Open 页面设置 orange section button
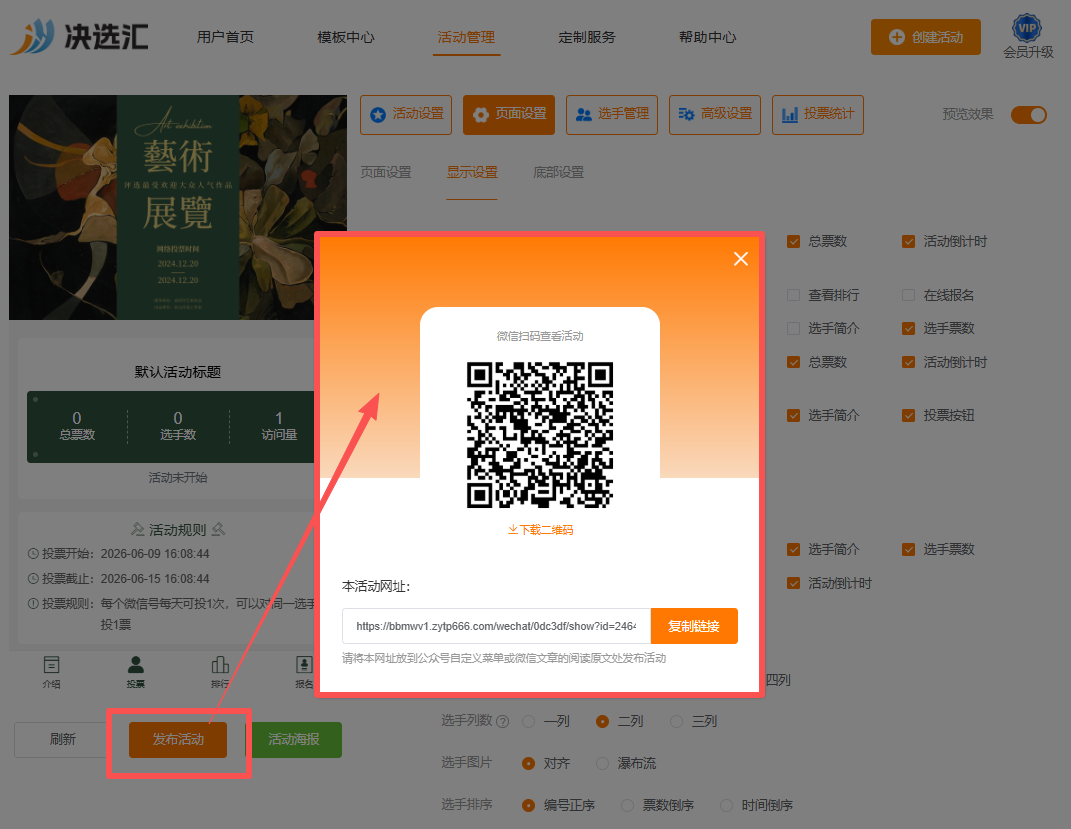Image resolution: width=1071 pixels, height=829 pixels. [x=509, y=115]
